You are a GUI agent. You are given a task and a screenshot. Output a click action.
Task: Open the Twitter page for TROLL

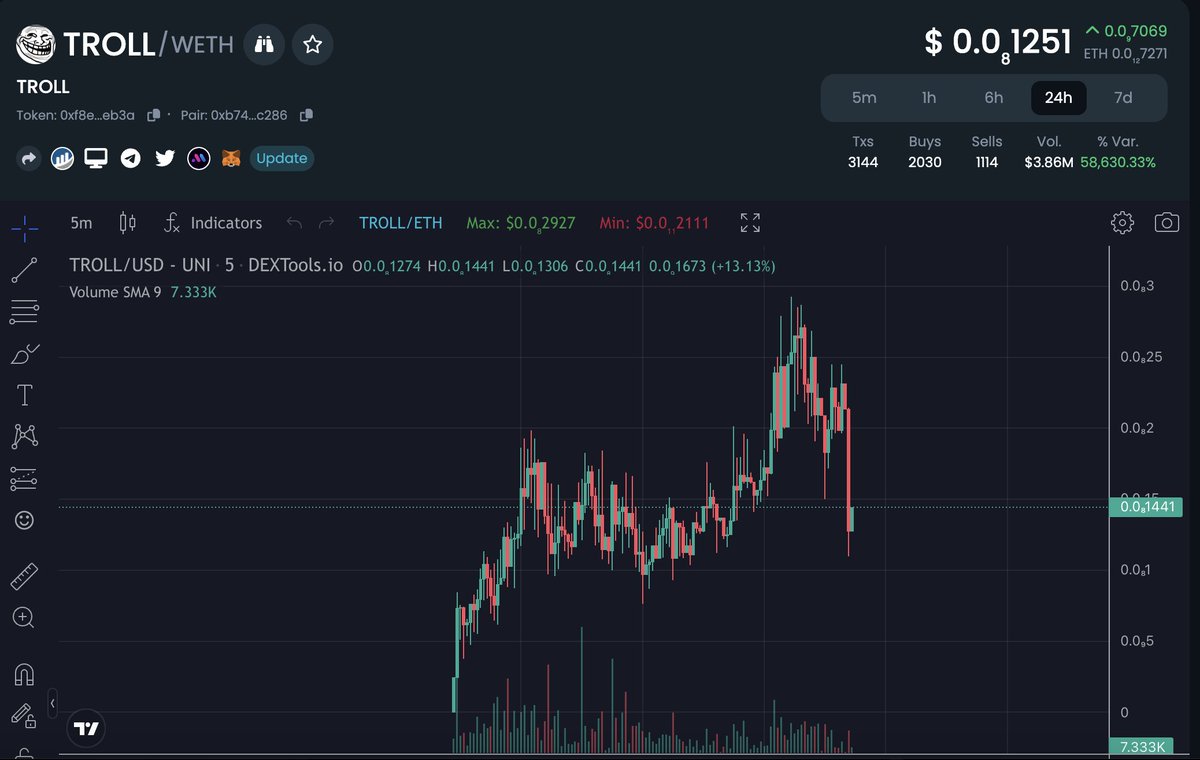pyautogui.click(x=164, y=158)
